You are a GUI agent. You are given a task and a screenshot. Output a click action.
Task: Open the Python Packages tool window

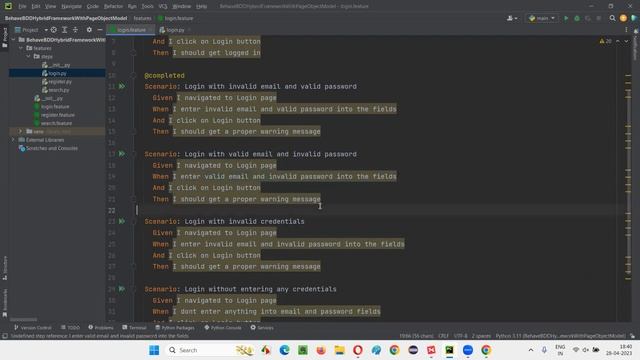[x=175, y=328]
